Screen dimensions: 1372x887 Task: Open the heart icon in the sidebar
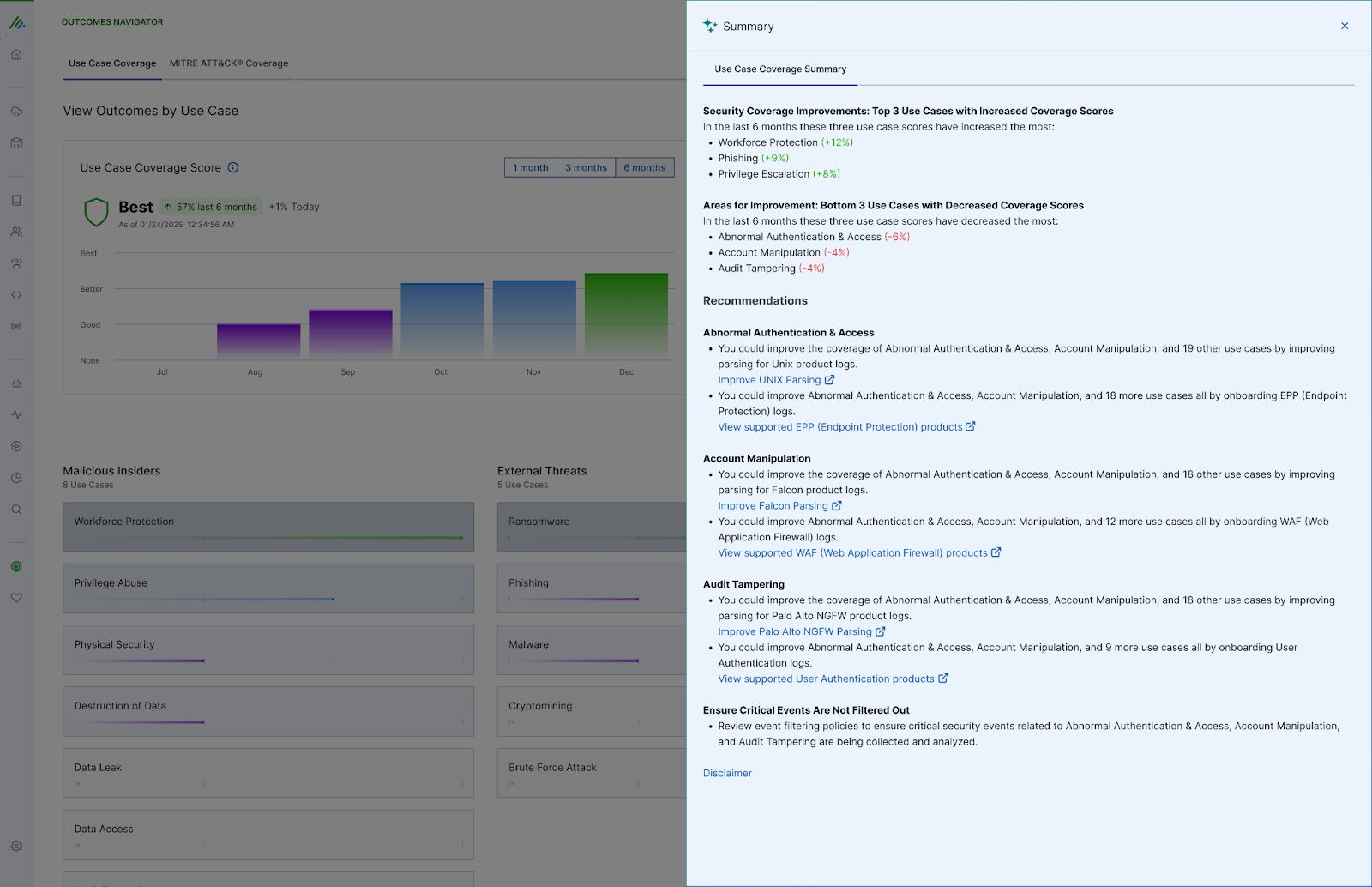[16, 598]
